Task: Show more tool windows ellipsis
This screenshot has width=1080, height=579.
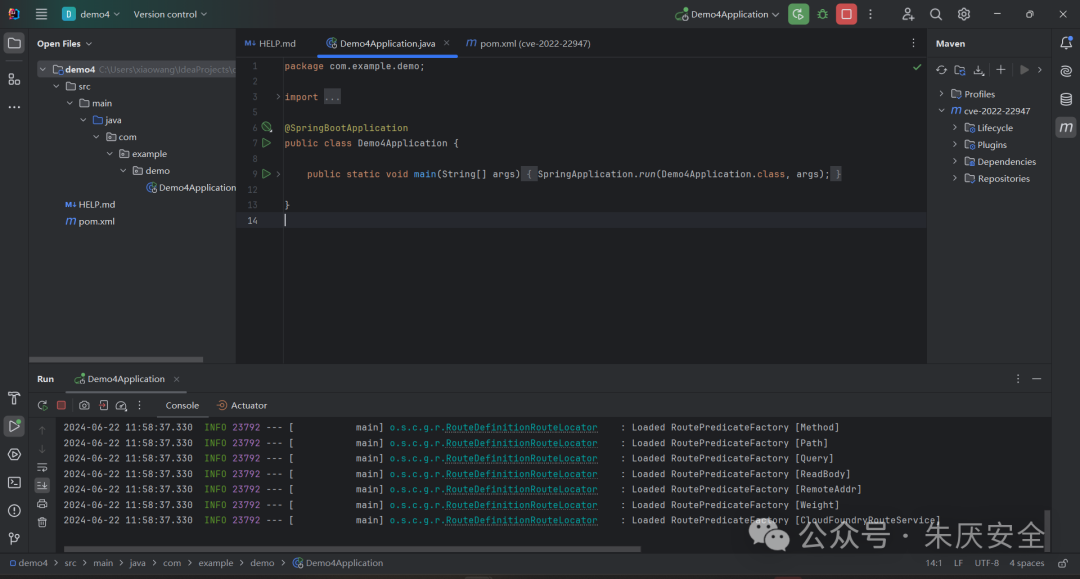Action: [14, 107]
